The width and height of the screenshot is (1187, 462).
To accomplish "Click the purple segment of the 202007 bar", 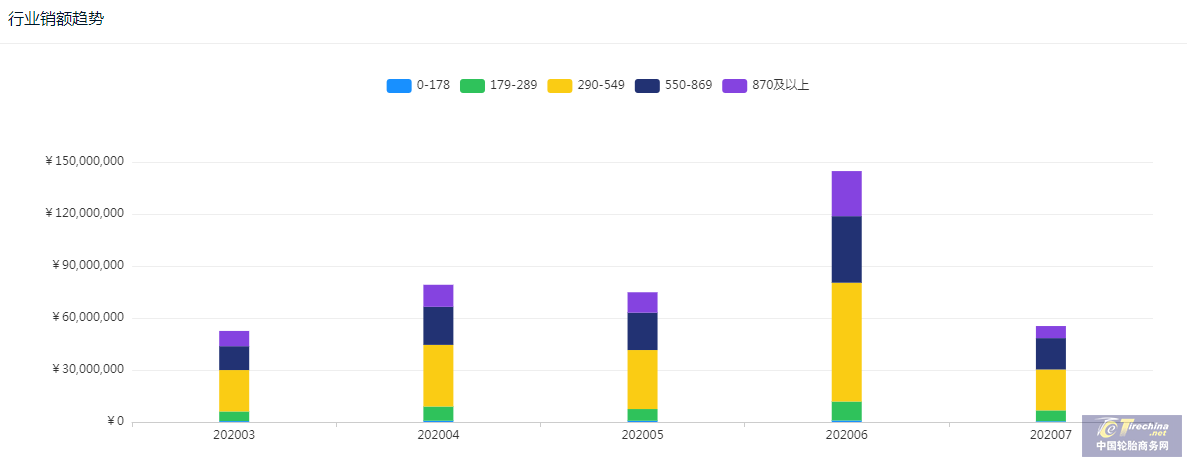I will pos(1051,332).
